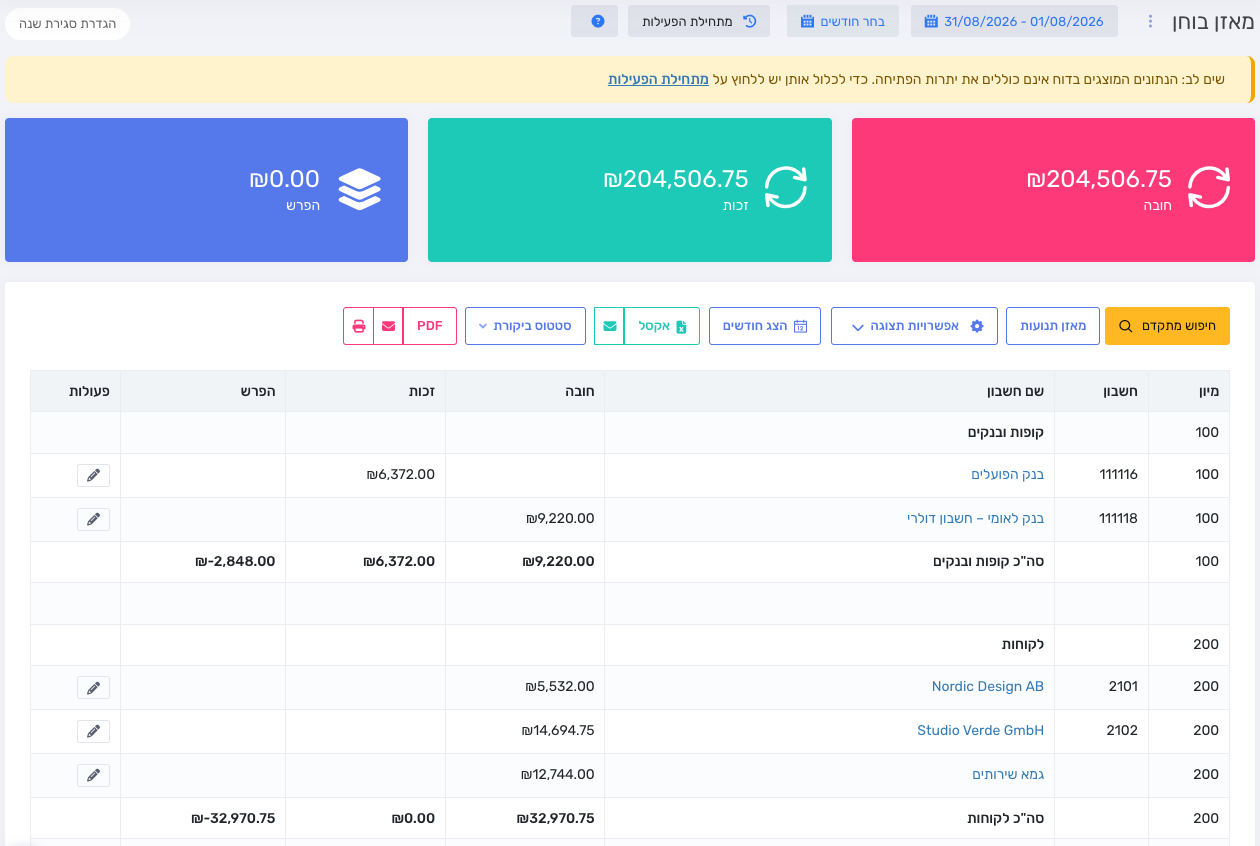This screenshot has width=1260, height=846.
Task: Open the three-dot menu beside the מאזן בוחן title
Action: (x=1150, y=21)
